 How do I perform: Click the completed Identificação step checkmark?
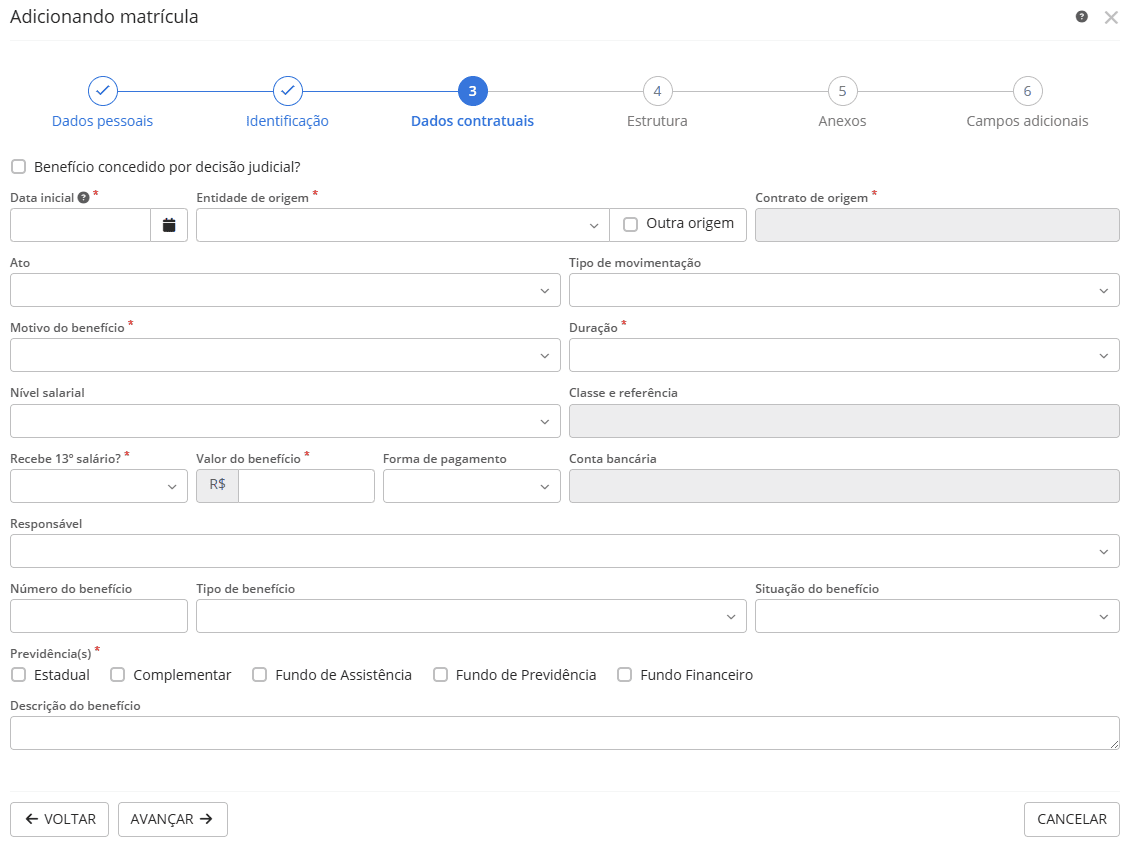[x=288, y=91]
